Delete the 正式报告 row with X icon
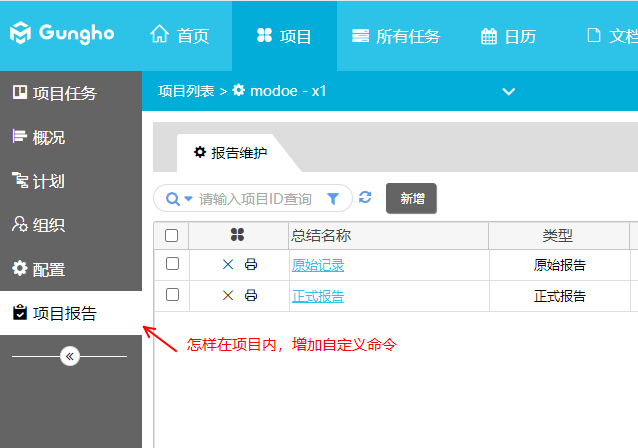 point(227,296)
